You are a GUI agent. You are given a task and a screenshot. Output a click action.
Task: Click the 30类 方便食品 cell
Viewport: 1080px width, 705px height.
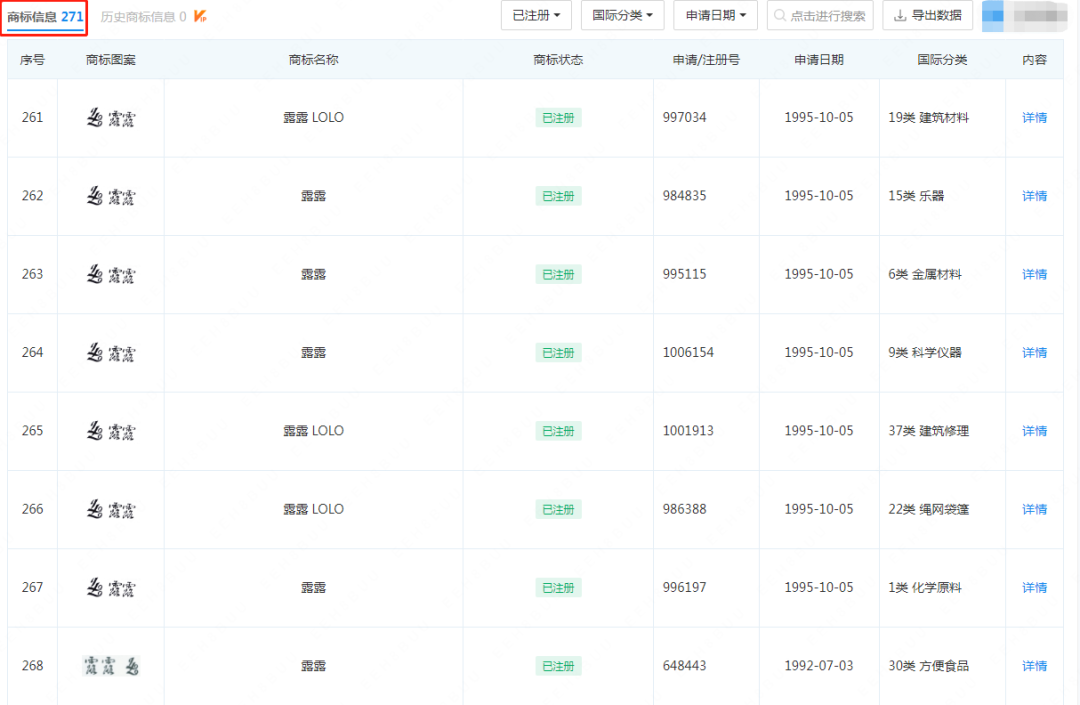[x=928, y=666]
